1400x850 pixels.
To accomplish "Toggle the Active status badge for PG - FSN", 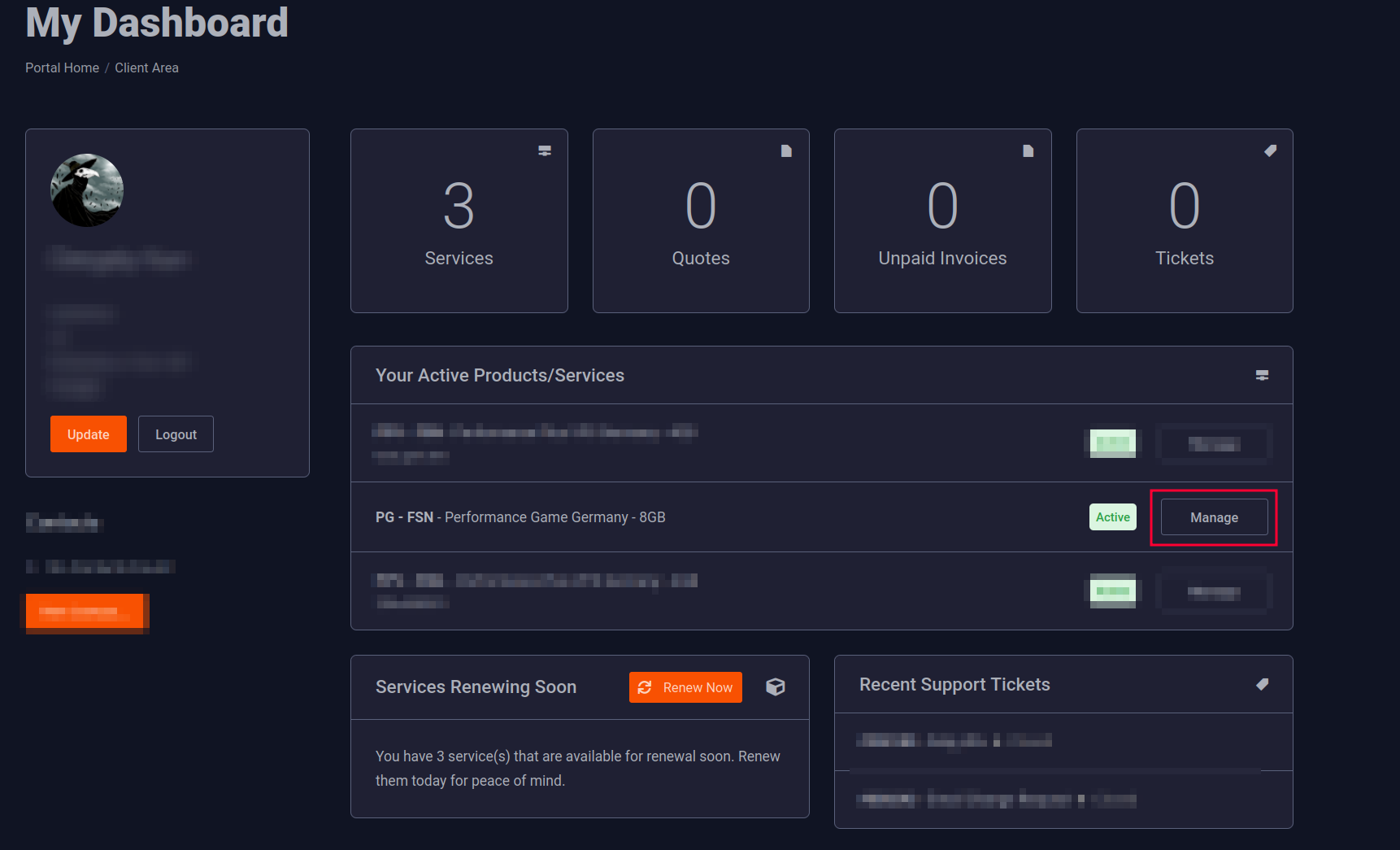I will pyautogui.click(x=1112, y=517).
